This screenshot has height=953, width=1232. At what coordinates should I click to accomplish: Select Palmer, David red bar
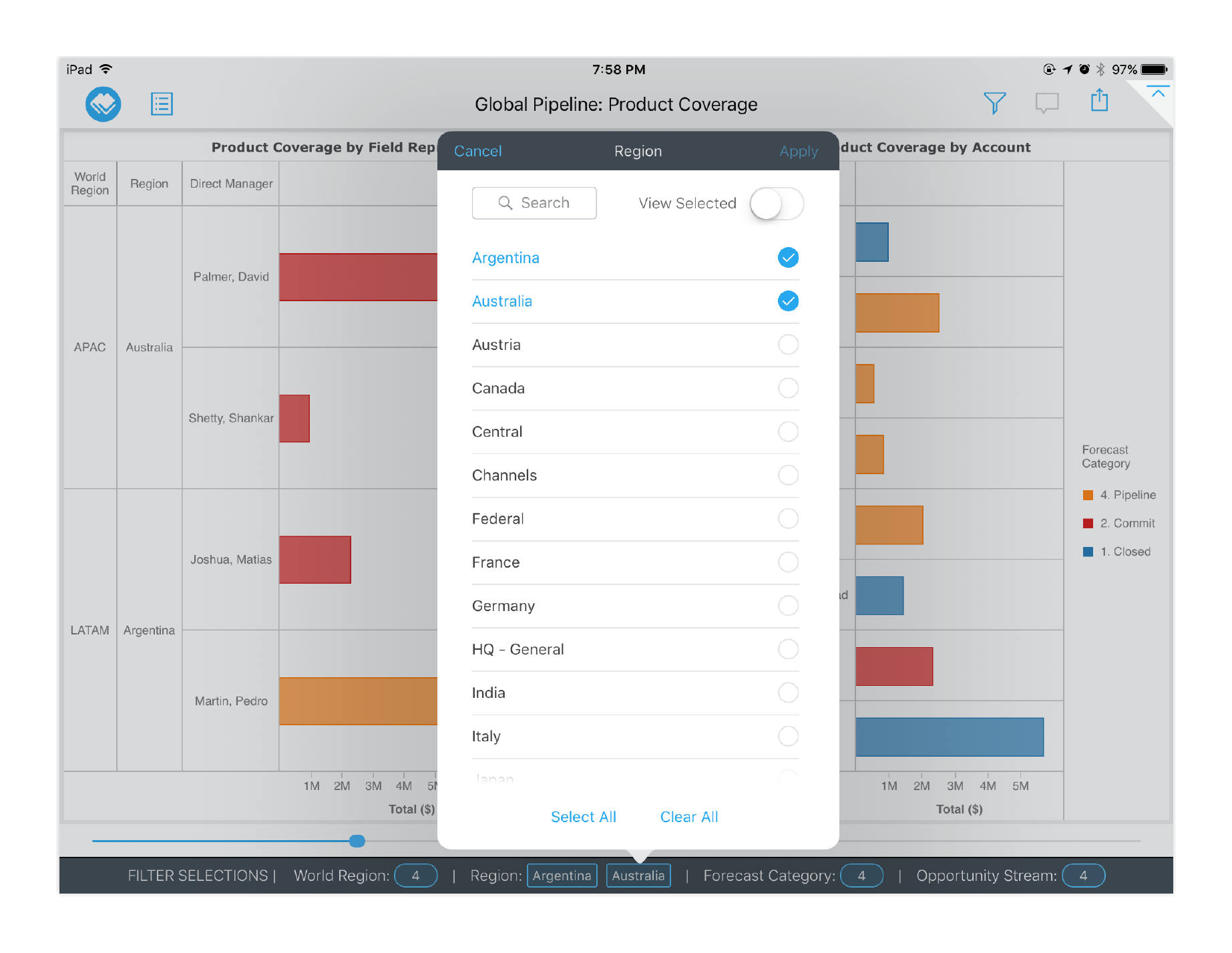click(358, 277)
